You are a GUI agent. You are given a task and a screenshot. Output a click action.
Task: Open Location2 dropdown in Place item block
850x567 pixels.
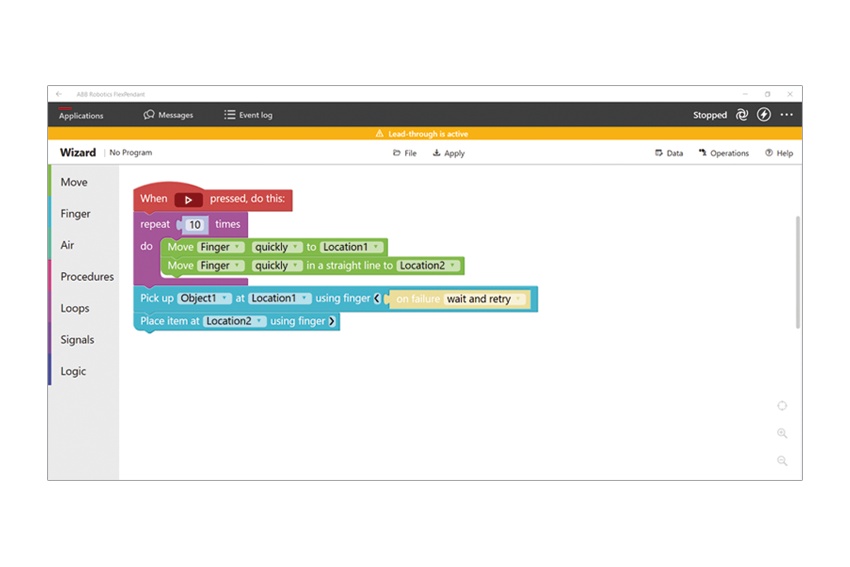(x=235, y=321)
